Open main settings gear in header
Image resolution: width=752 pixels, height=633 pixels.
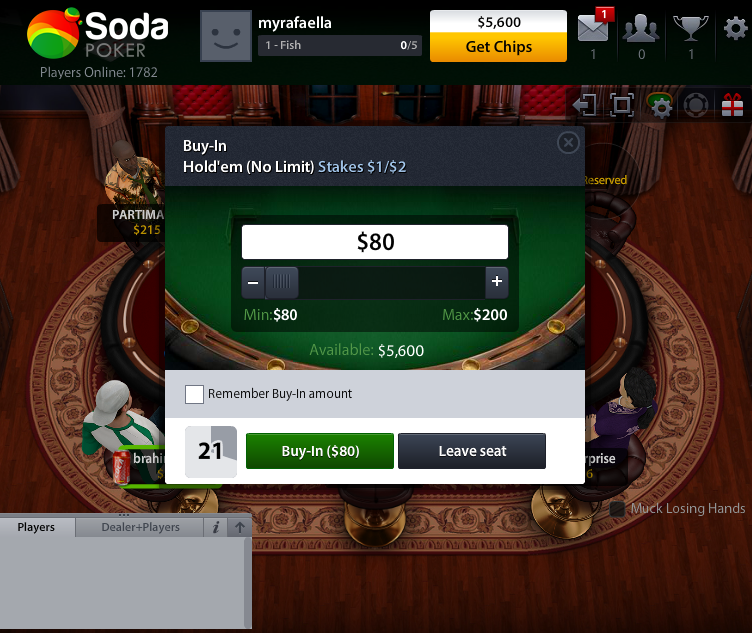coord(735,28)
